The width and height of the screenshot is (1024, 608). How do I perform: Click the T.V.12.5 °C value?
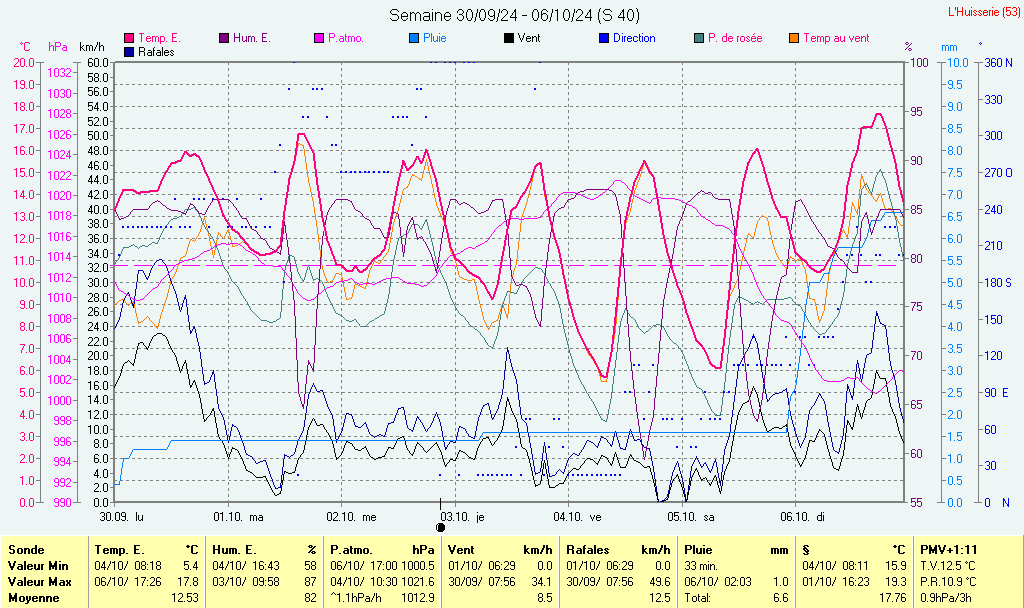click(948, 566)
